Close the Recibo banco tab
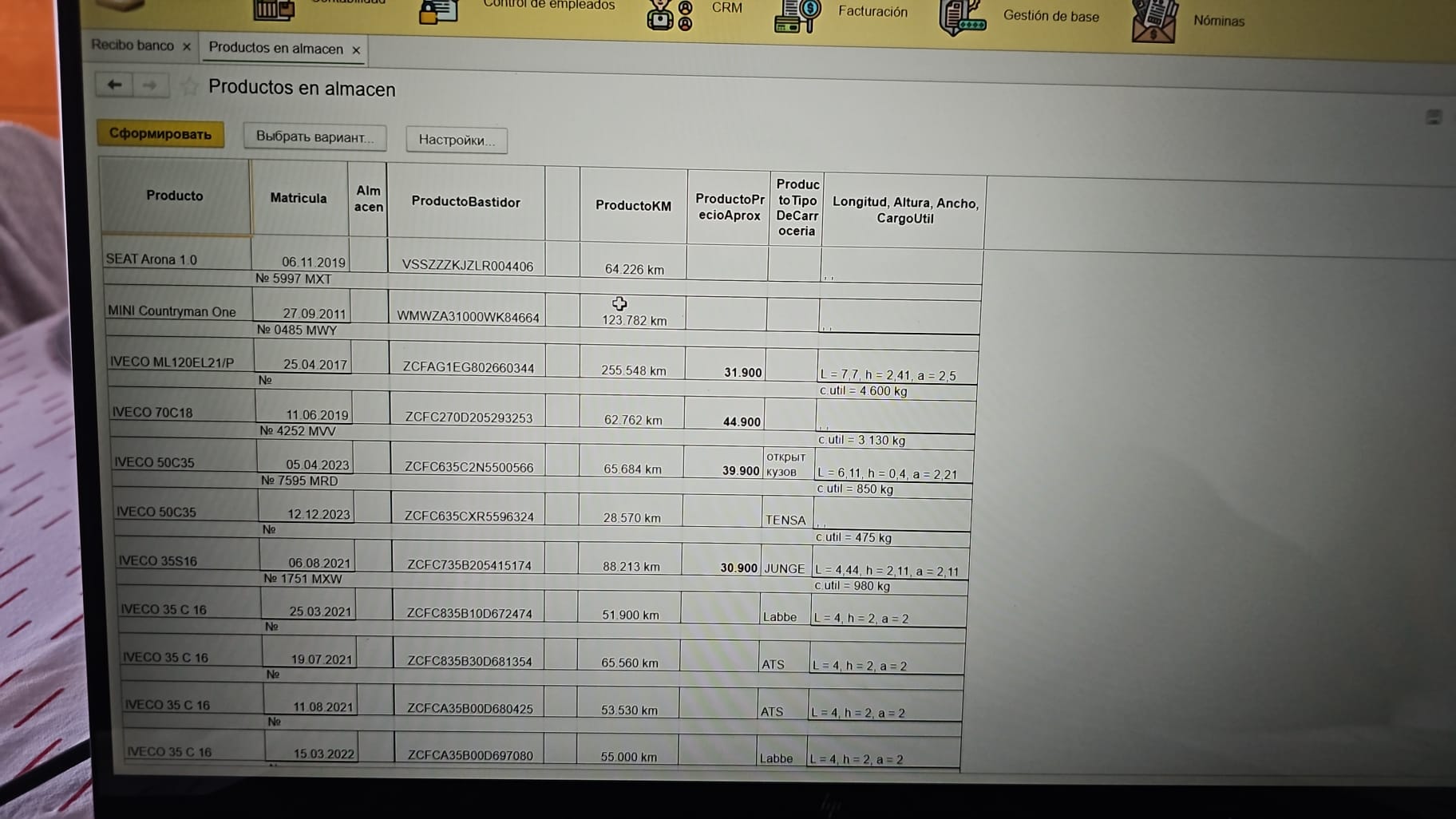This screenshot has height=819, width=1456. point(187,47)
